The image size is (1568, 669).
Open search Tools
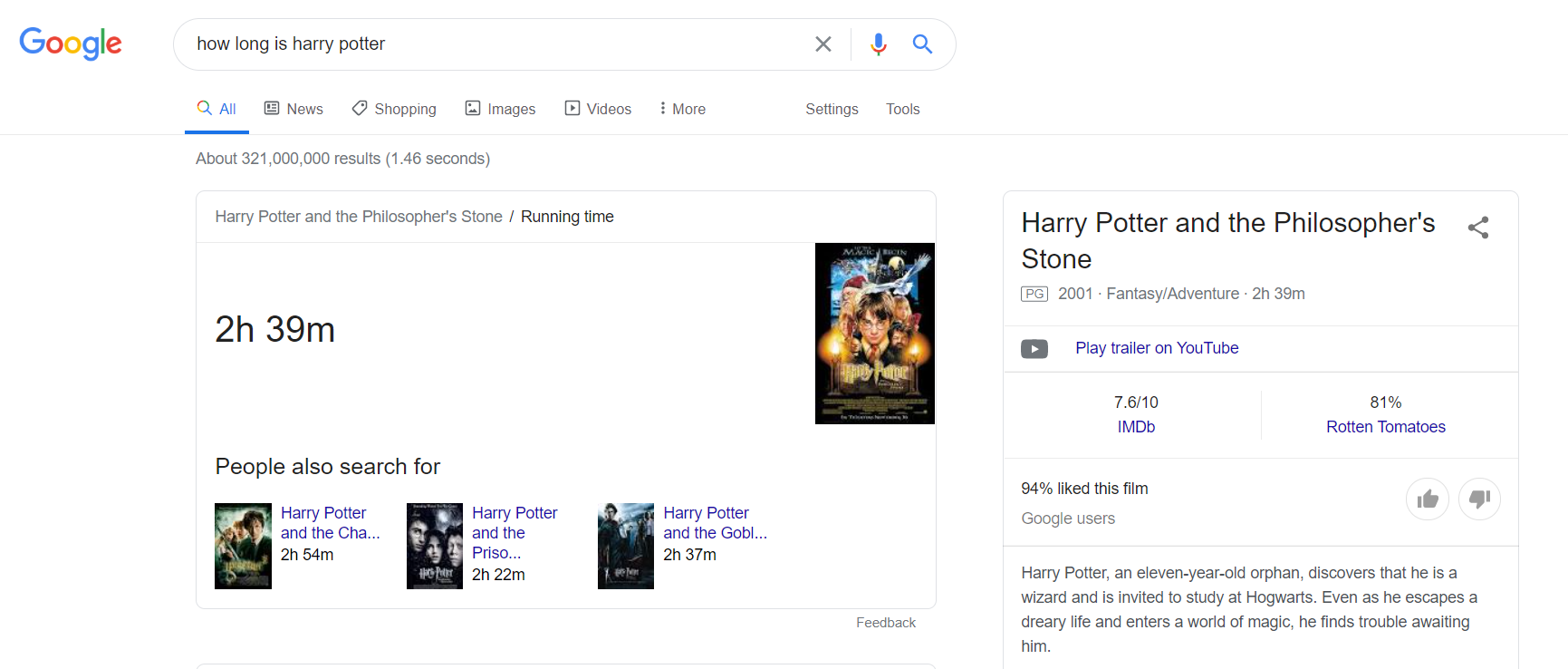(902, 109)
